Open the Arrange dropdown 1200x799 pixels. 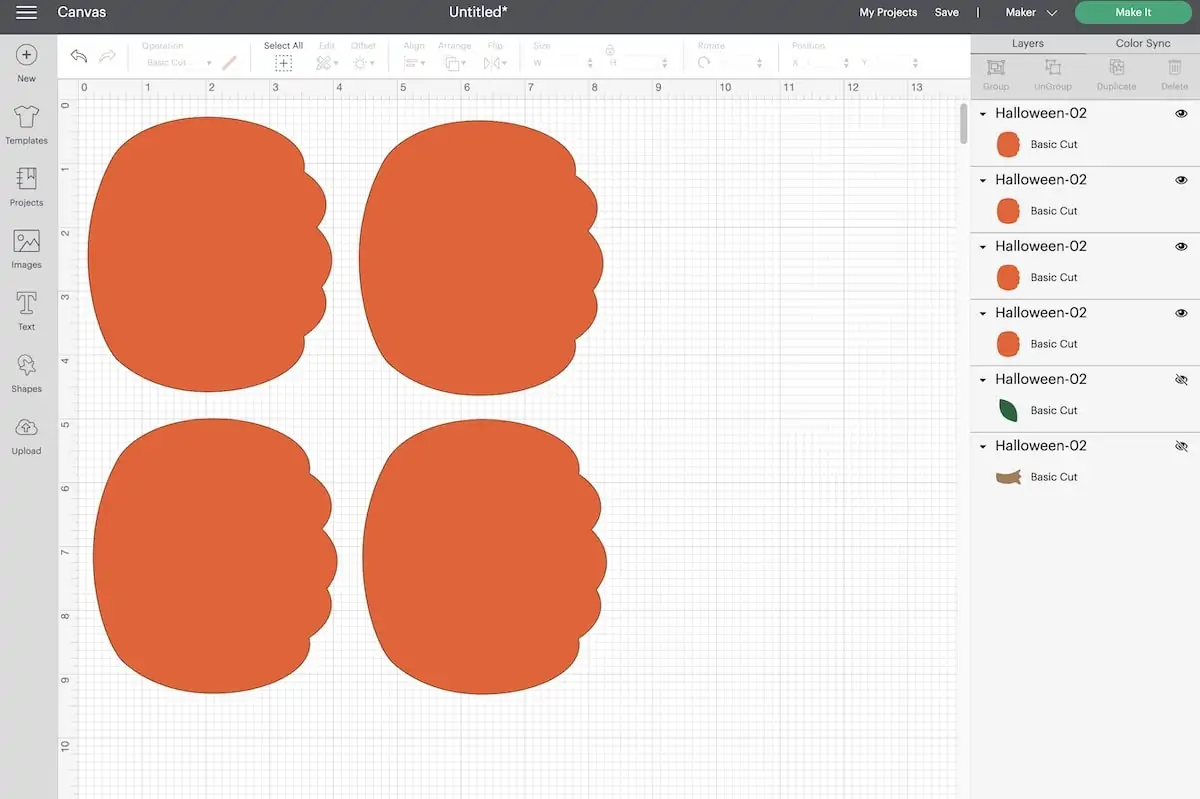coord(454,63)
